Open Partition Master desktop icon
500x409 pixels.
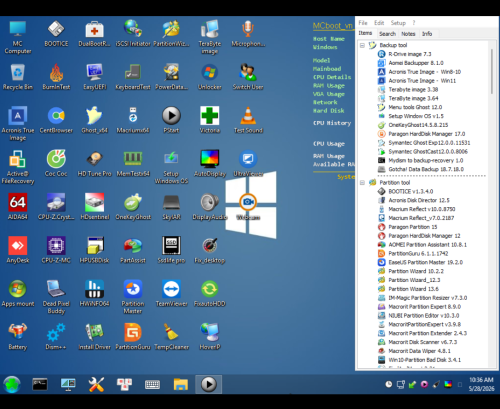click(133, 297)
